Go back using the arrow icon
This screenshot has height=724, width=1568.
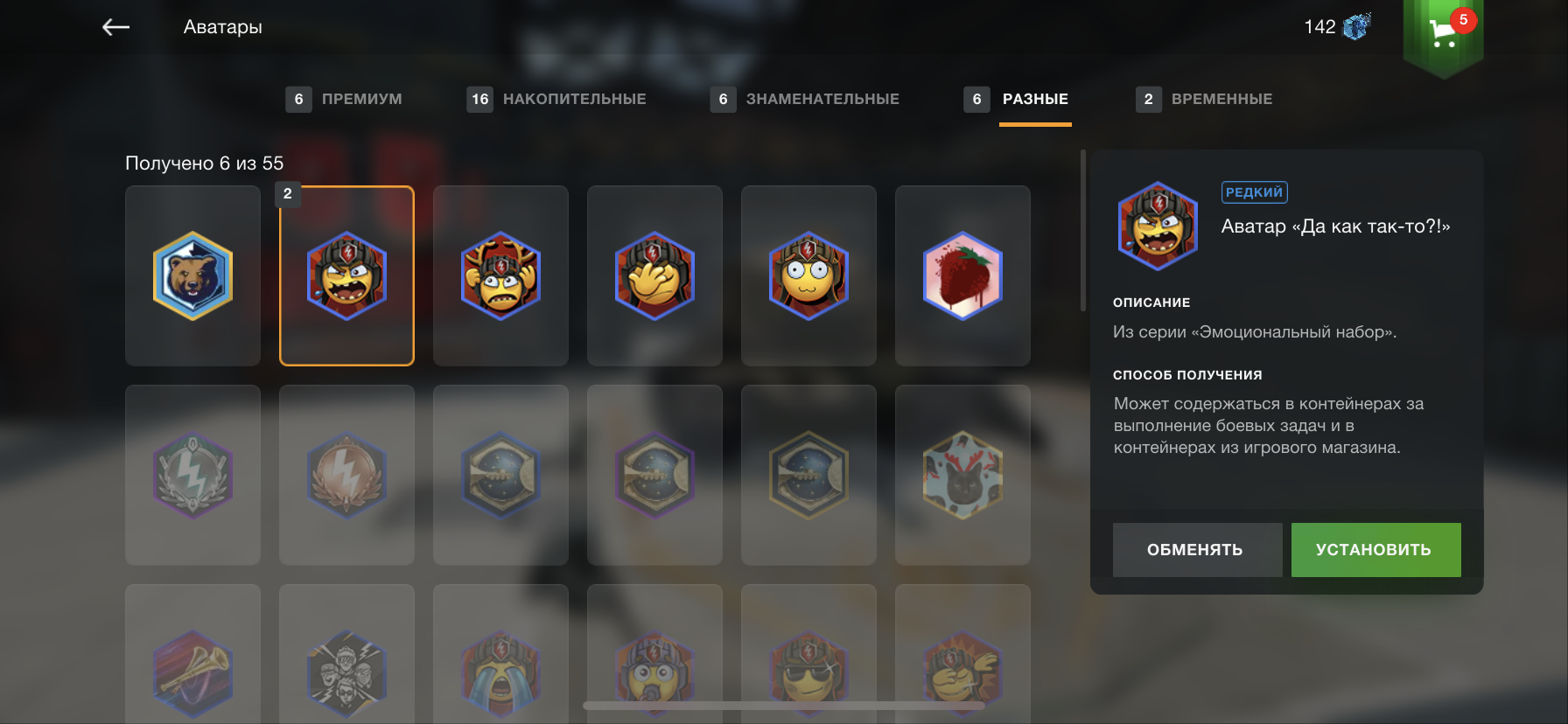coord(115,27)
